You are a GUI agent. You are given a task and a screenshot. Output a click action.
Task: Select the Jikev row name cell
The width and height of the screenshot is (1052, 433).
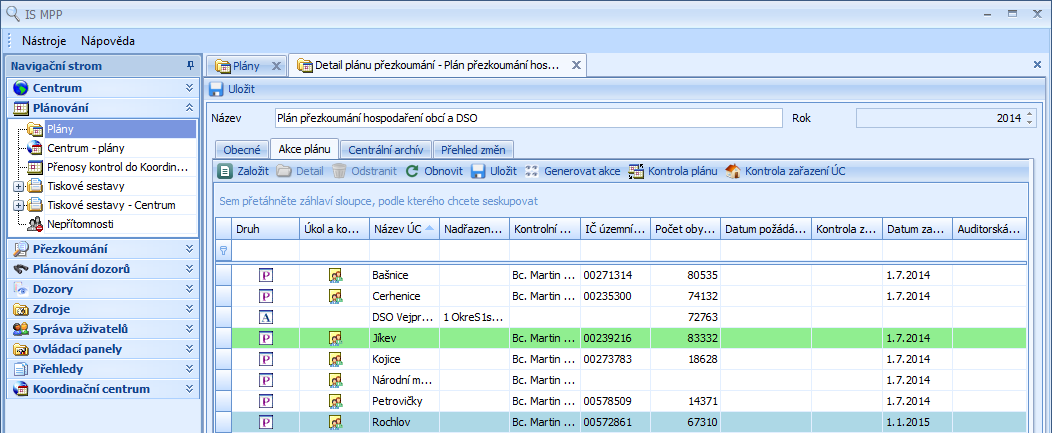405,338
